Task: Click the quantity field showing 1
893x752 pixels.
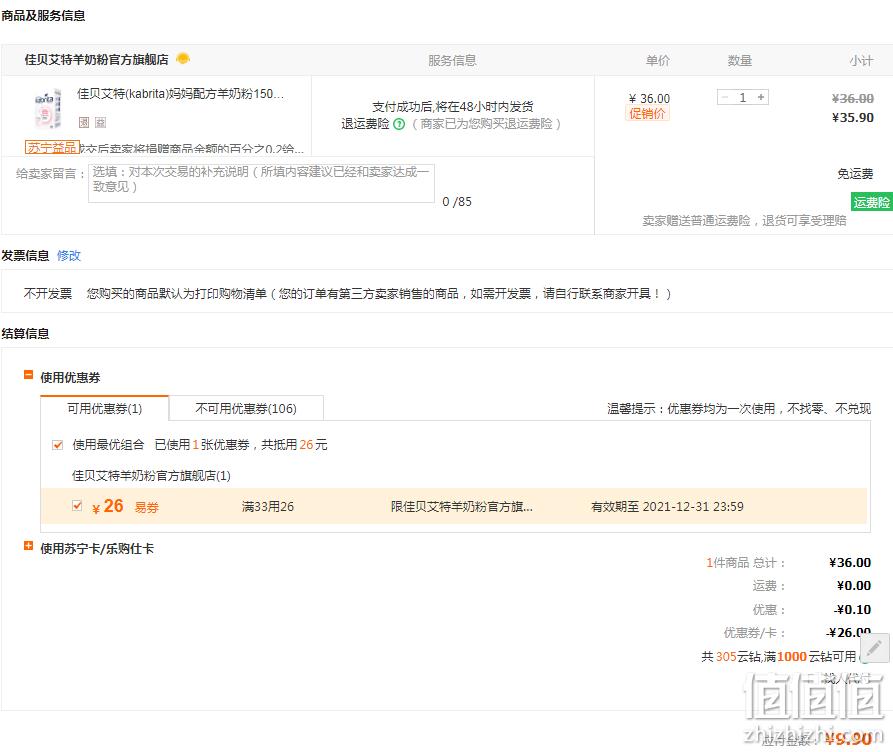Action: tap(743, 97)
